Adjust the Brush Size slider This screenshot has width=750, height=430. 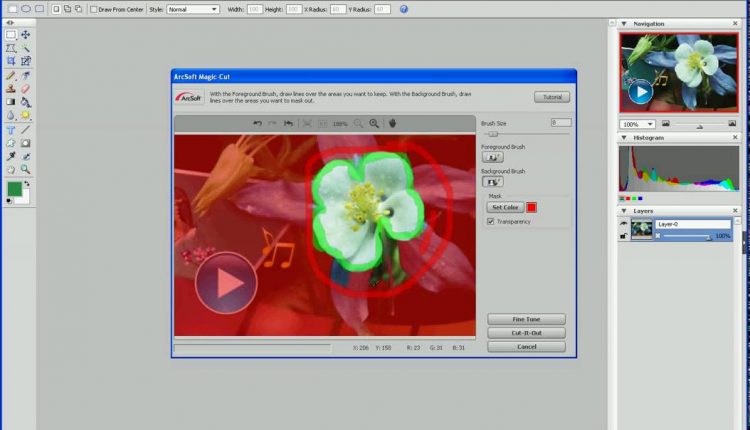(493, 134)
